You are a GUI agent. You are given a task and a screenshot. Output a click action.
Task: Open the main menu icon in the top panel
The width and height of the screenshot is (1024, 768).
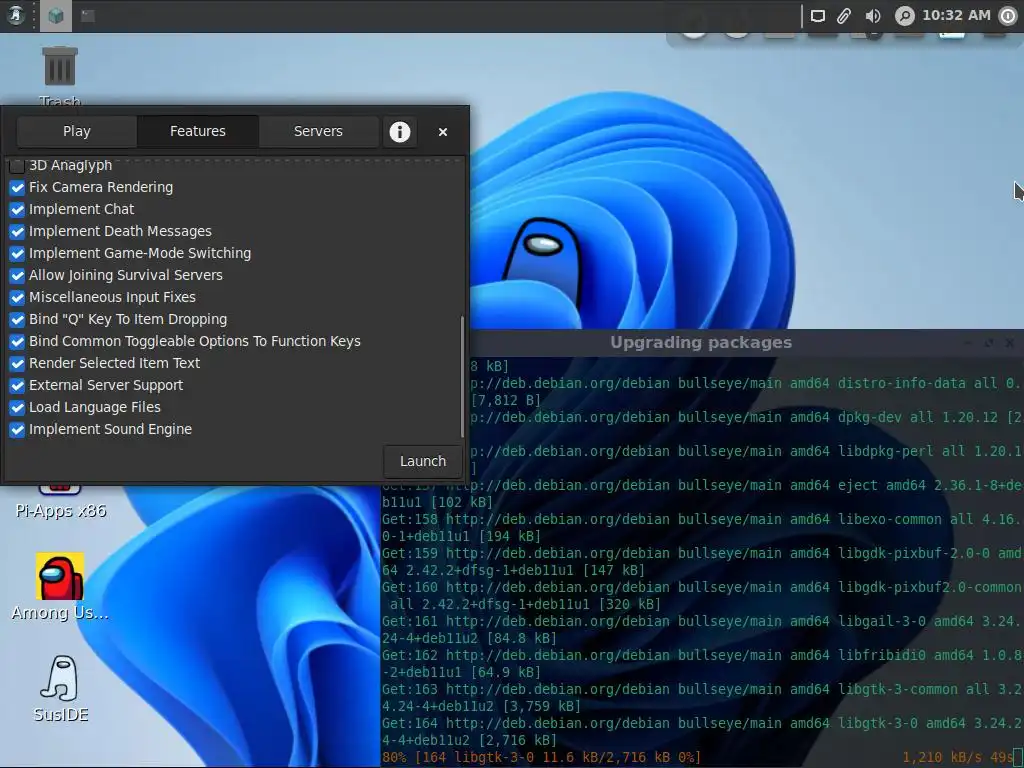point(15,16)
